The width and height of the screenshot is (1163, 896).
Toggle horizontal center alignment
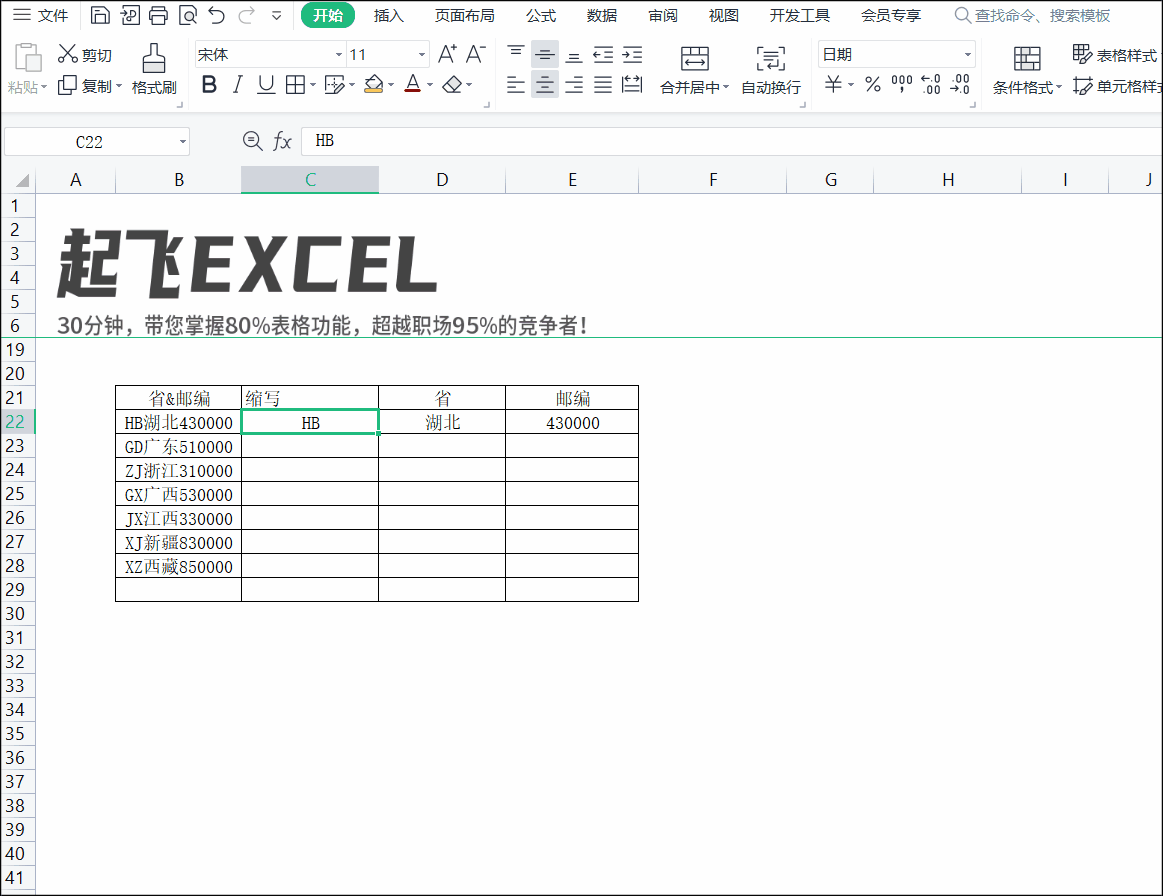click(x=544, y=85)
